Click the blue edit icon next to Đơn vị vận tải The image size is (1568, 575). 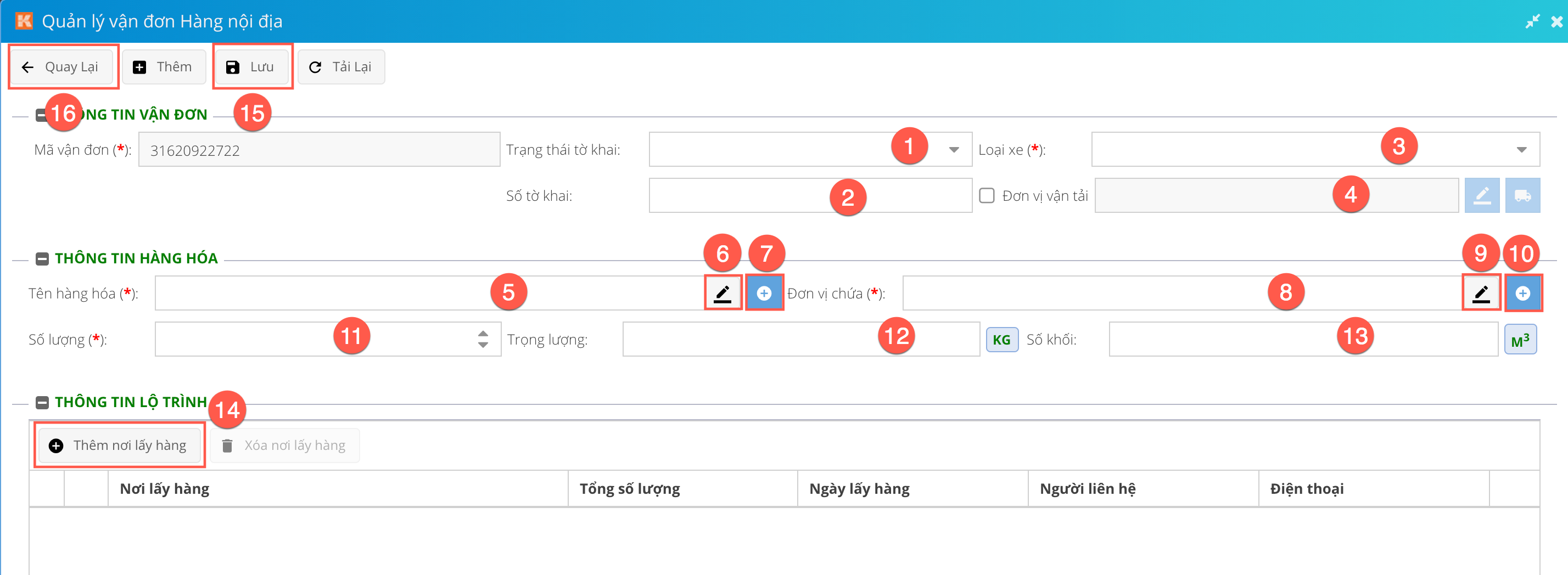1482,196
